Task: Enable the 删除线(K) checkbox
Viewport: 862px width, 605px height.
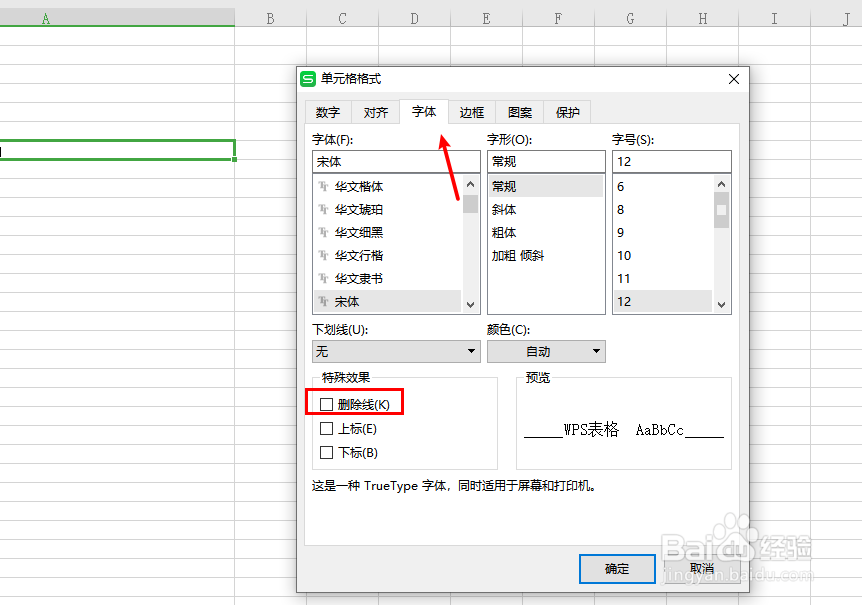Action: point(327,405)
